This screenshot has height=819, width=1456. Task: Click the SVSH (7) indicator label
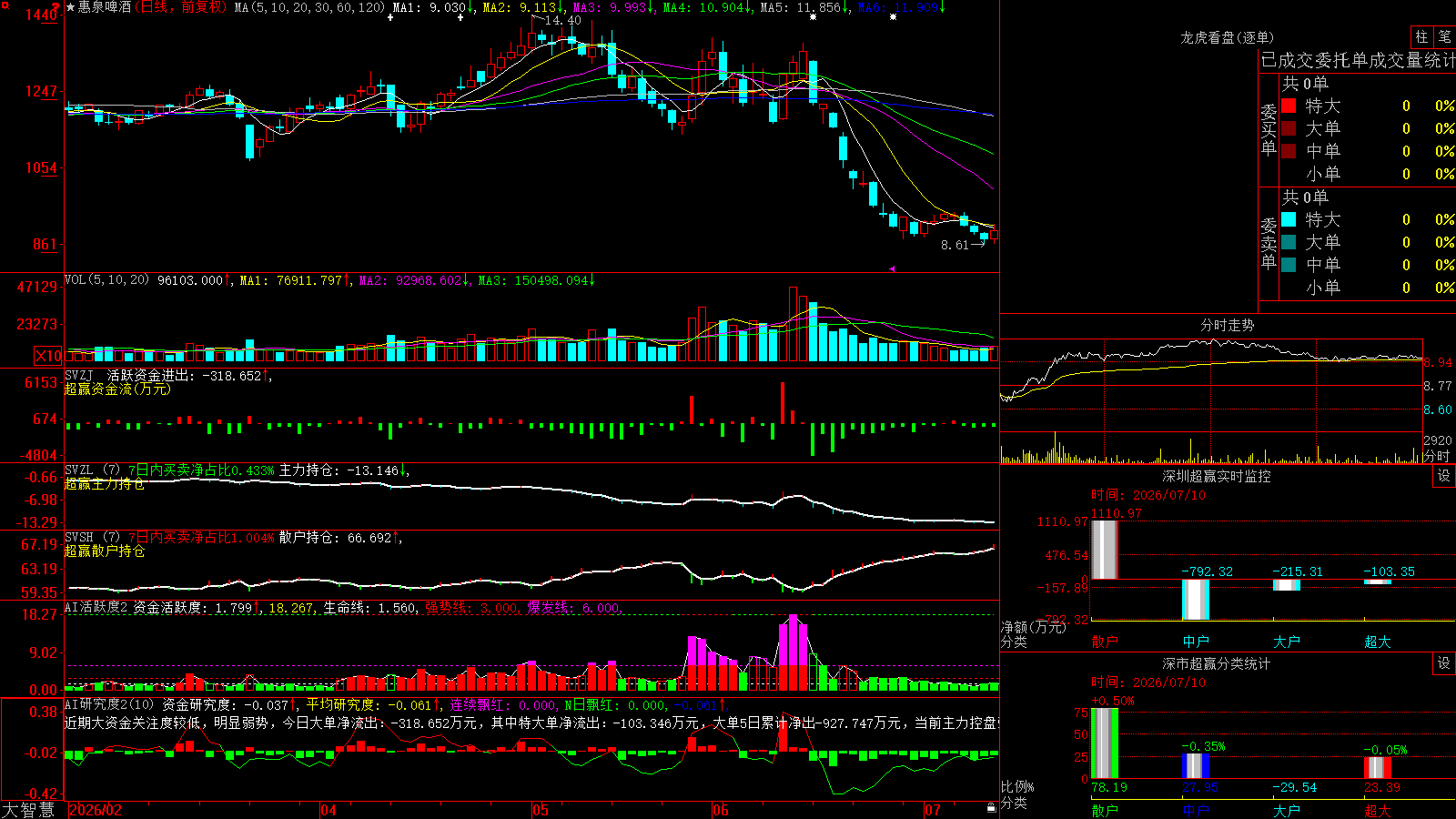point(92,538)
